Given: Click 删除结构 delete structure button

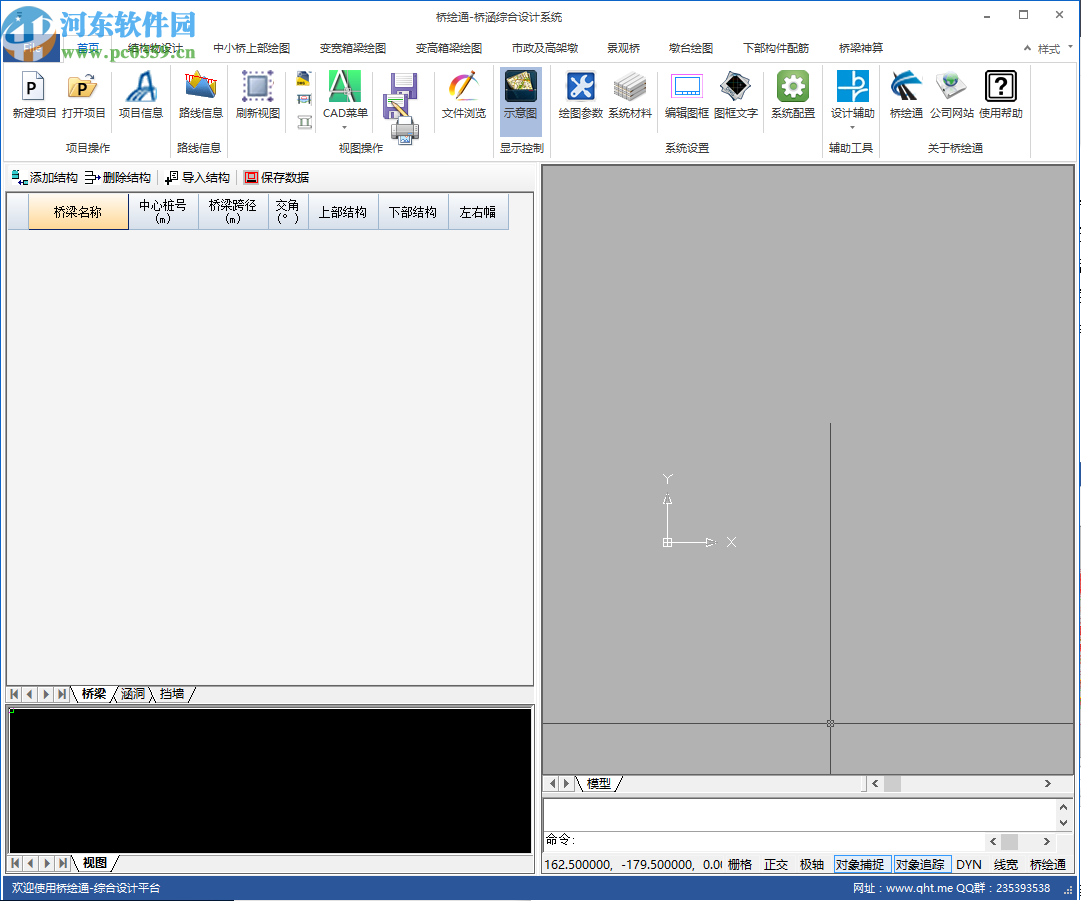Looking at the screenshot, I should point(118,178).
